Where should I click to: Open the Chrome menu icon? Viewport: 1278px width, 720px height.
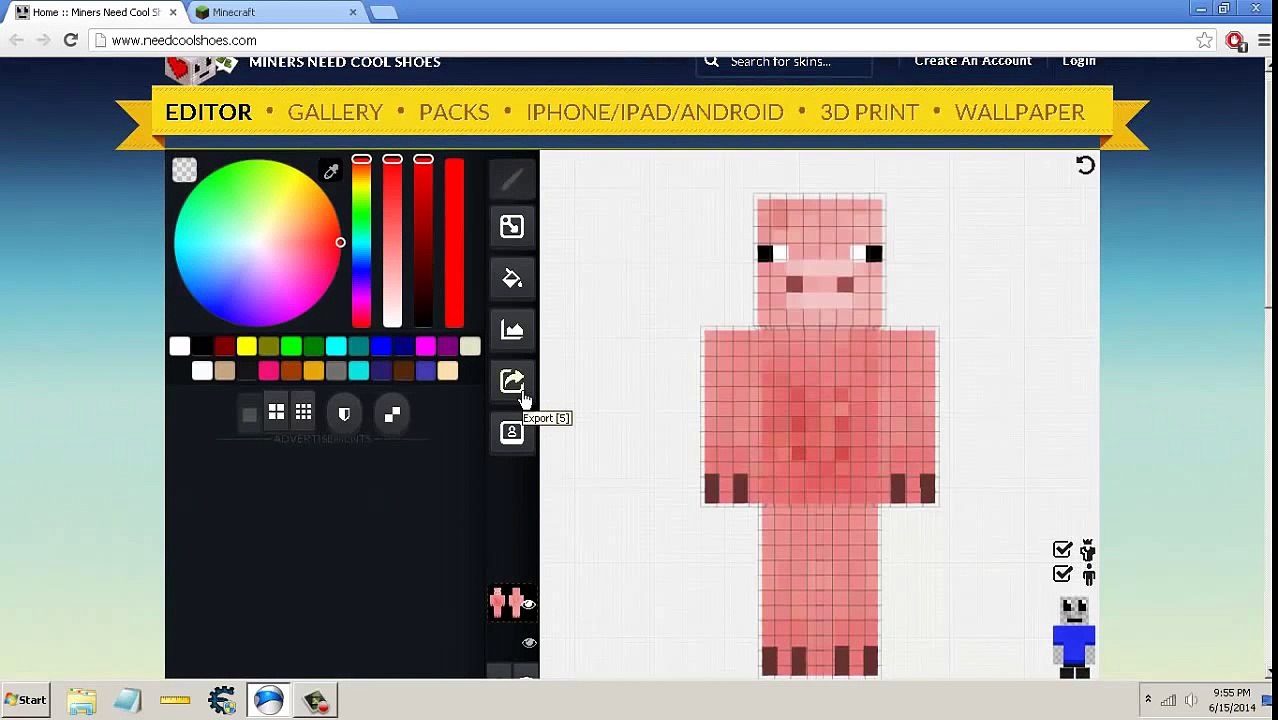(x=1265, y=40)
